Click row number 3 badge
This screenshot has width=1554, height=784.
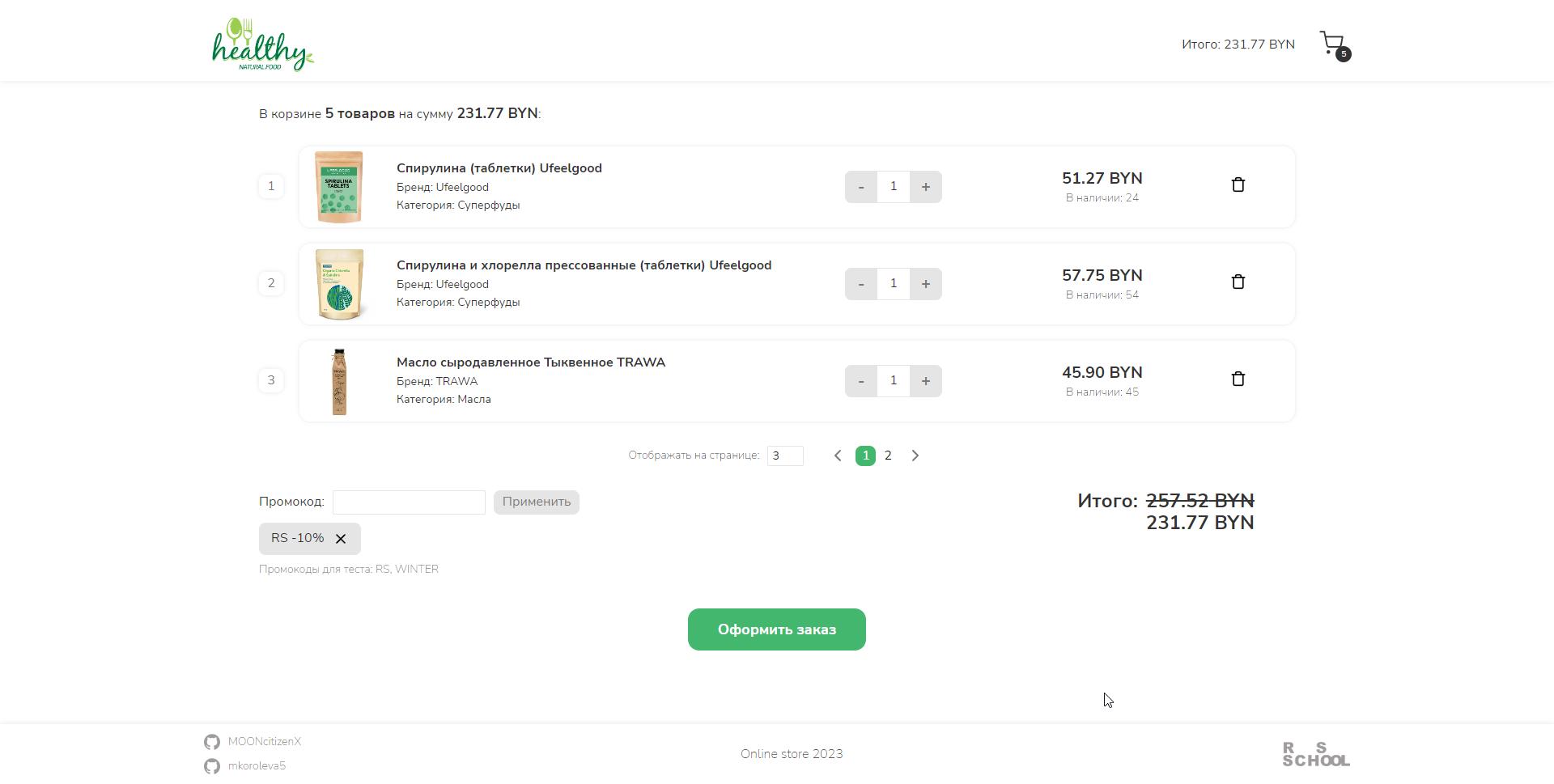[271, 380]
